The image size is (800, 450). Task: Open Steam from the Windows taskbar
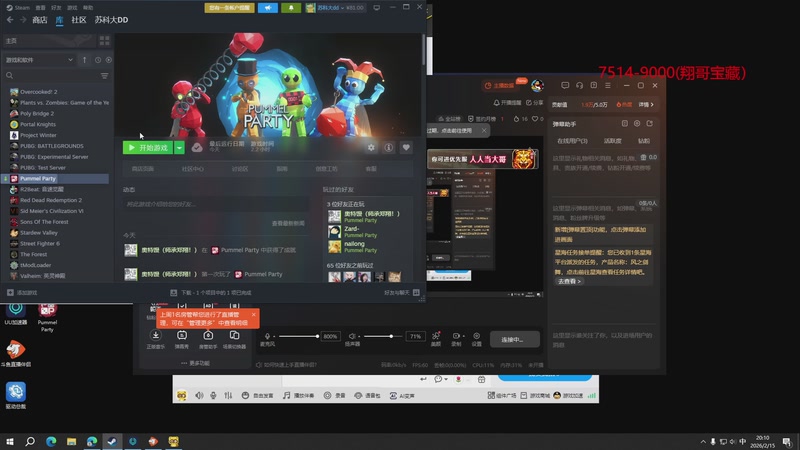pyautogui.click(x=112, y=441)
